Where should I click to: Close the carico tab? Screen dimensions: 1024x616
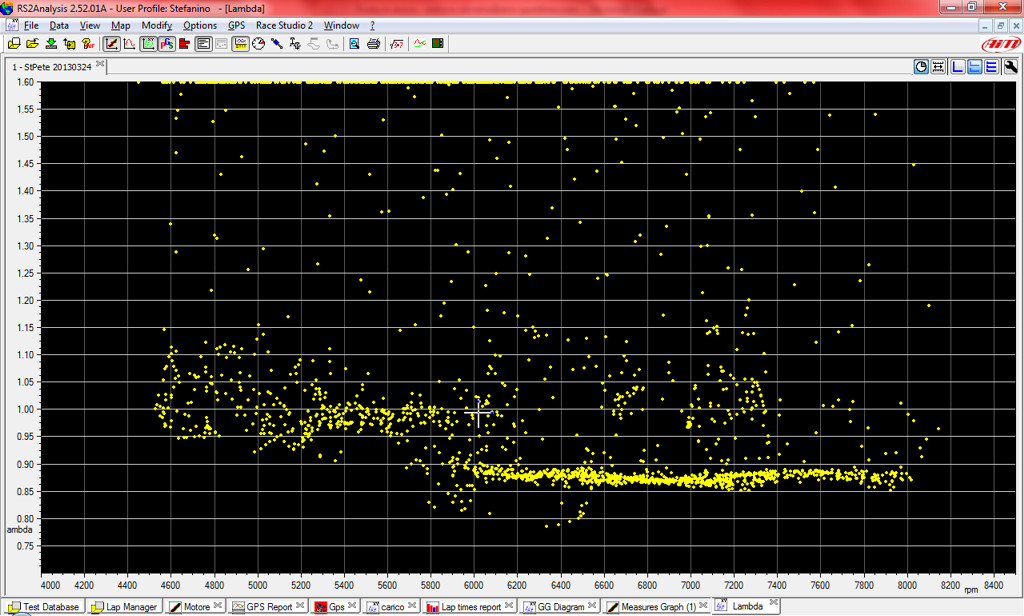coord(412,605)
